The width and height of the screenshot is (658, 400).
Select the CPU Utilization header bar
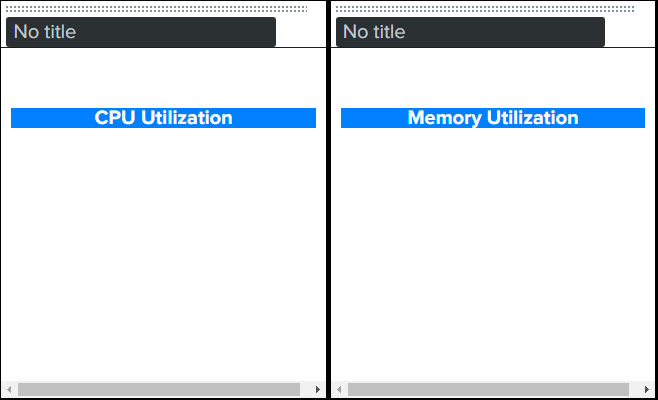pos(163,118)
